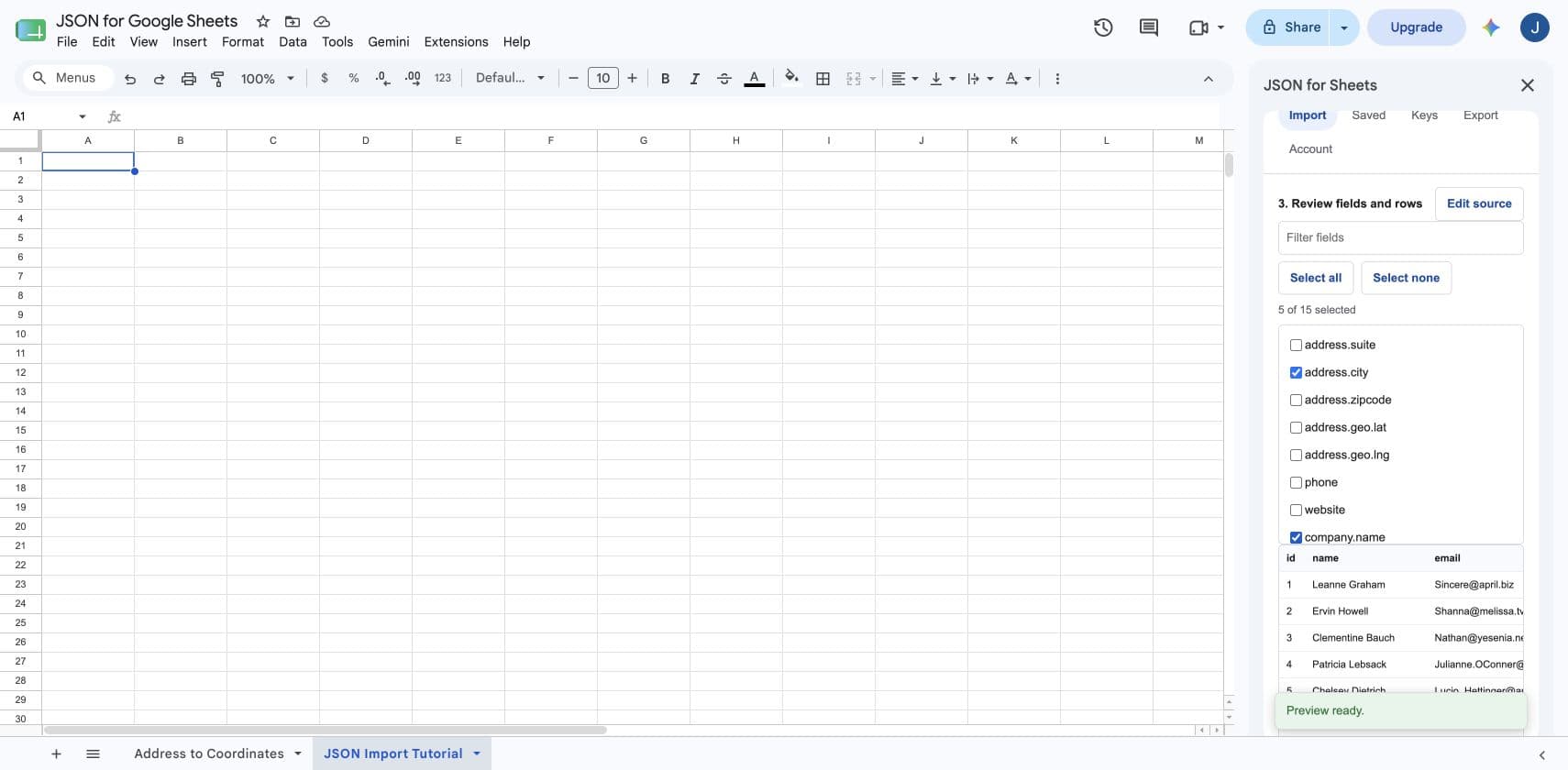
Task: Check cloud save status icon
Action: click(322, 21)
